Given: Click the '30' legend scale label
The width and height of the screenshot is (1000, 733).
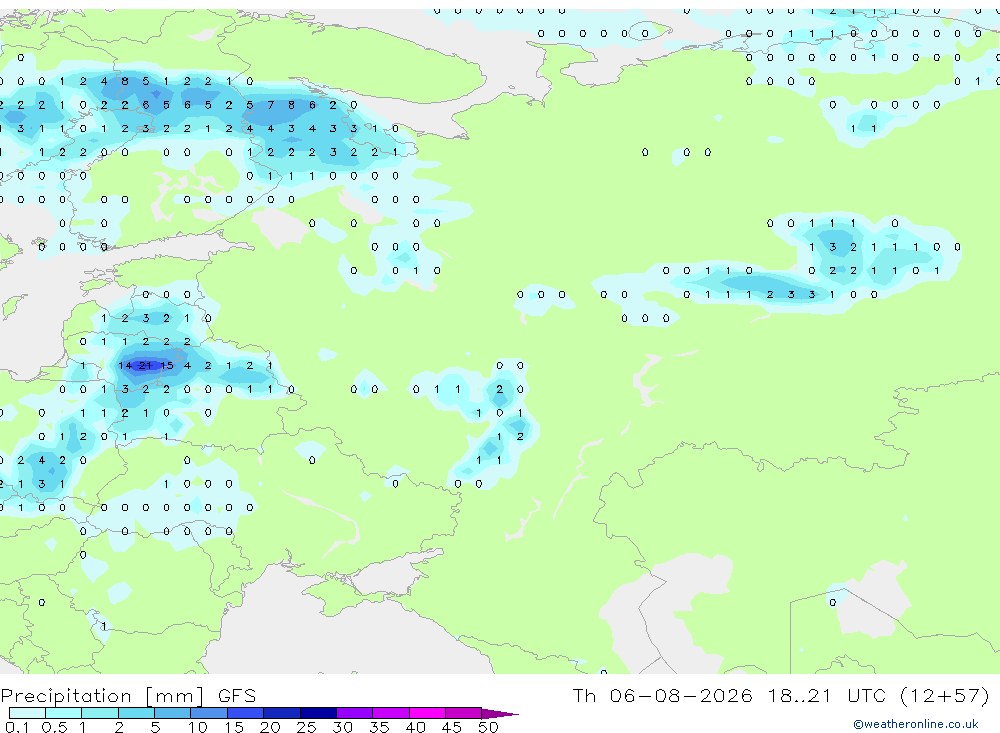Looking at the screenshot, I should click(342, 727).
